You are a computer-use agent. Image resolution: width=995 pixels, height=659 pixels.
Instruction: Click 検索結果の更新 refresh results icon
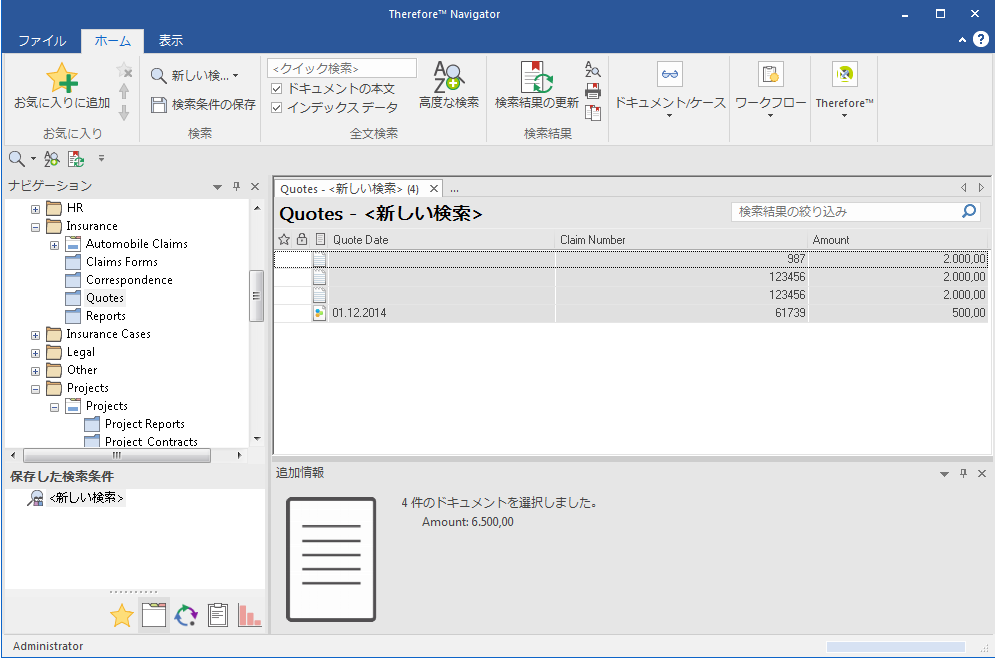point(537,77)
